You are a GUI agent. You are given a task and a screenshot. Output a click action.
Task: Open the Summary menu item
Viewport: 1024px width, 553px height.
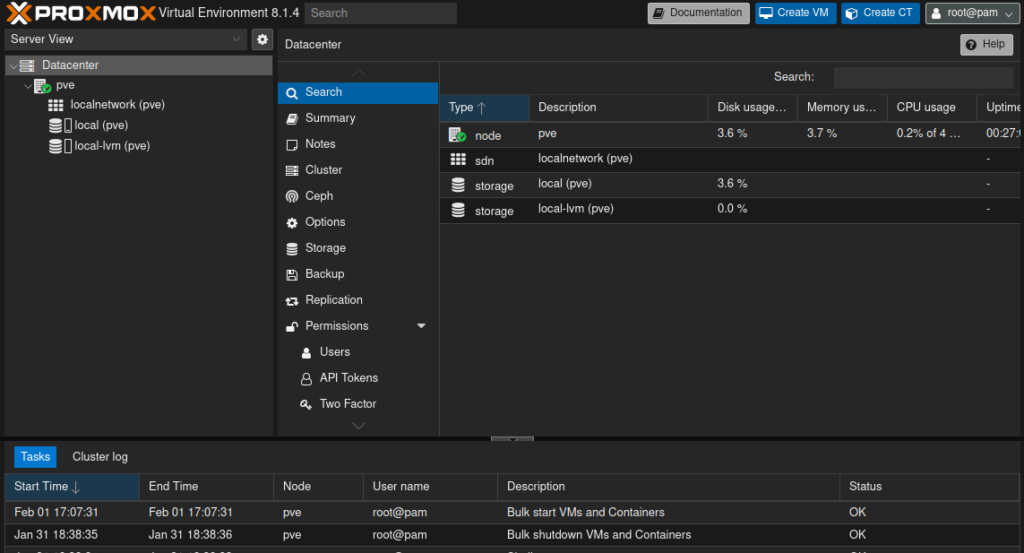(x=358, y=118)
